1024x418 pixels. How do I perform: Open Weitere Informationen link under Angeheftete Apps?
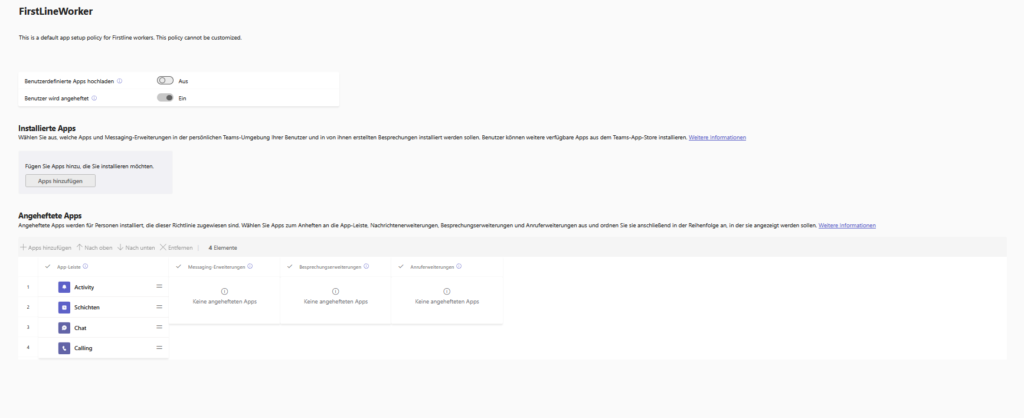click(x=847, y=226)
